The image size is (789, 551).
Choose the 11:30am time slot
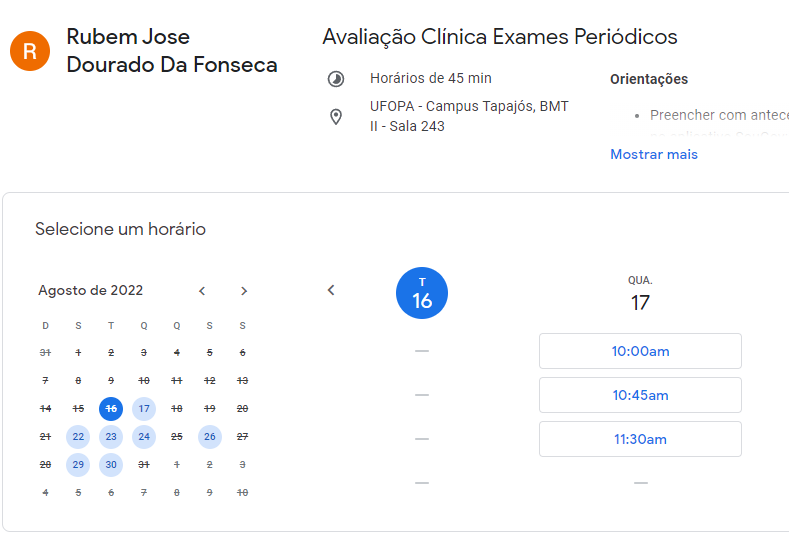[640, 439]
